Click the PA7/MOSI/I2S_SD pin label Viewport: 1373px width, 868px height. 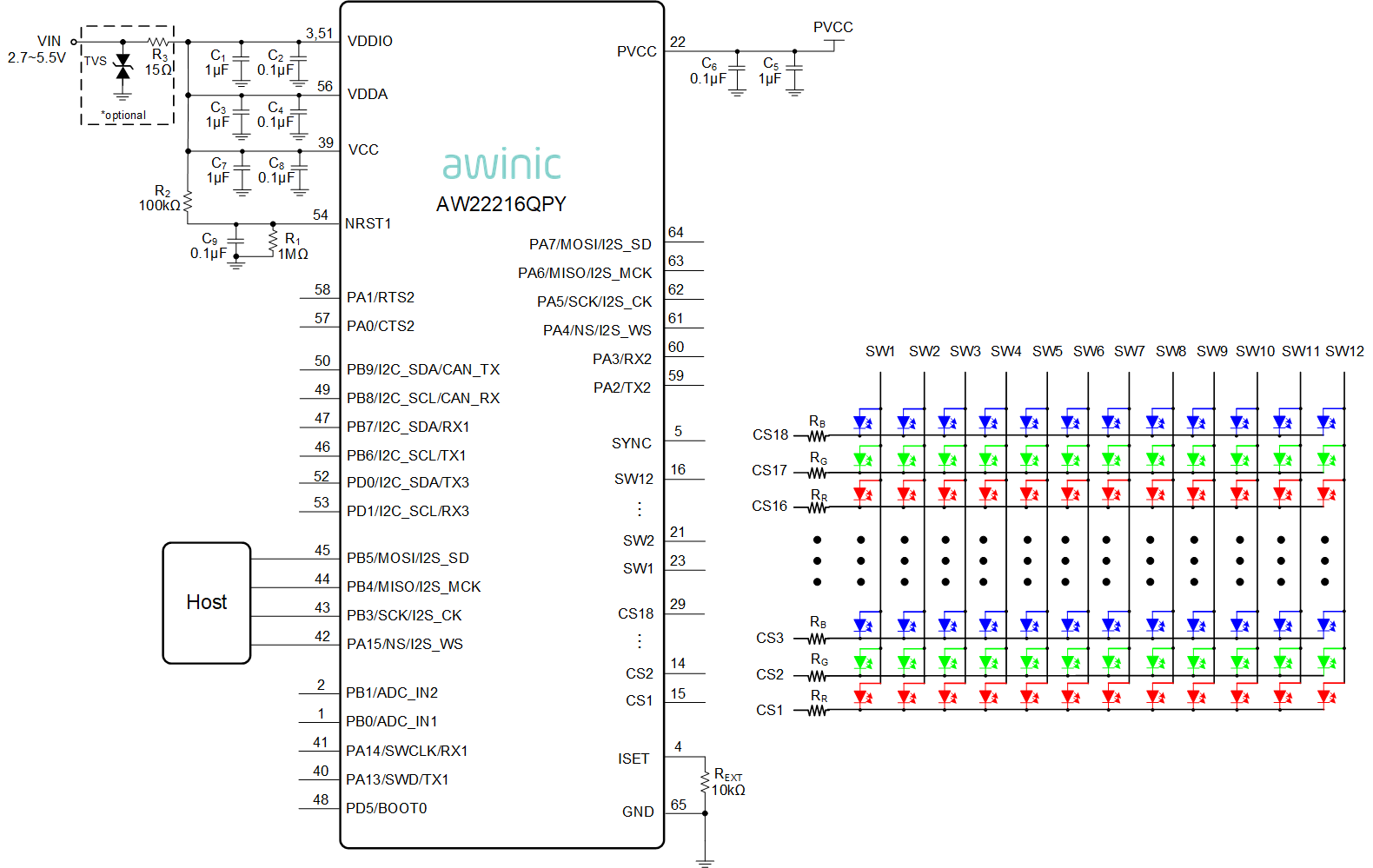590,244
